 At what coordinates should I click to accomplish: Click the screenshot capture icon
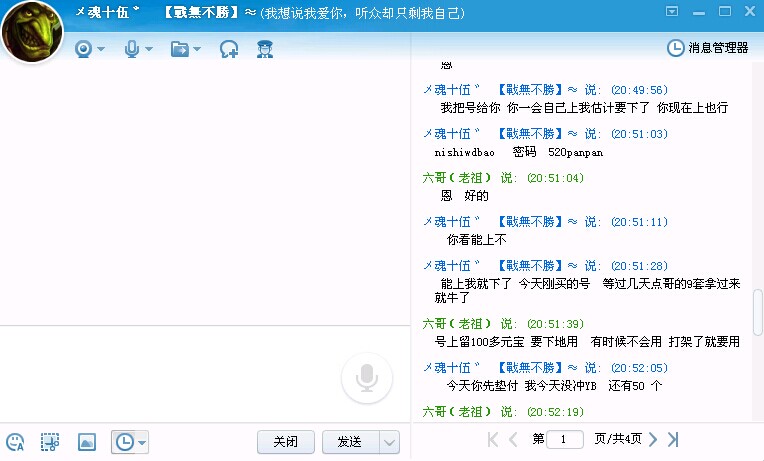click(x=49, y=441)
